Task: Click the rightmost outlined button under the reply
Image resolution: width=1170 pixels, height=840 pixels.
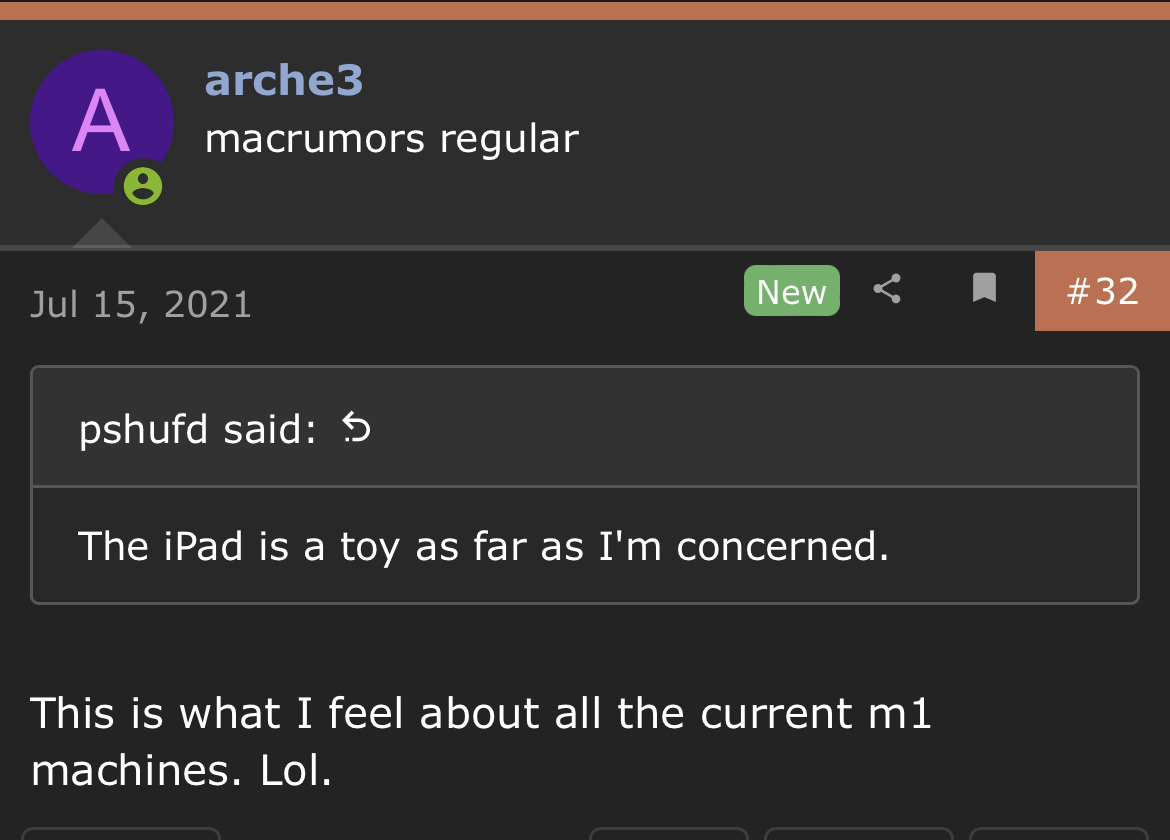Action: pos(1058,834)
